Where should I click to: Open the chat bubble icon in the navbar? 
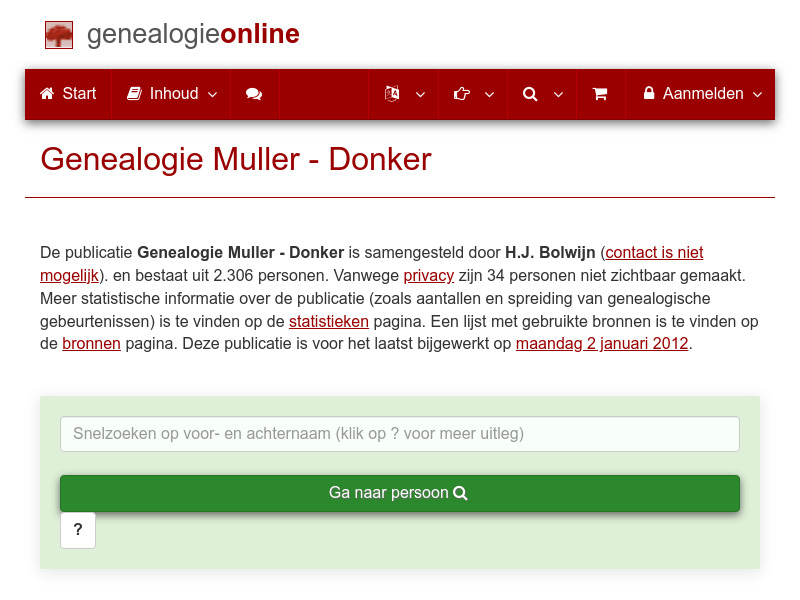(x=253, y=93)
